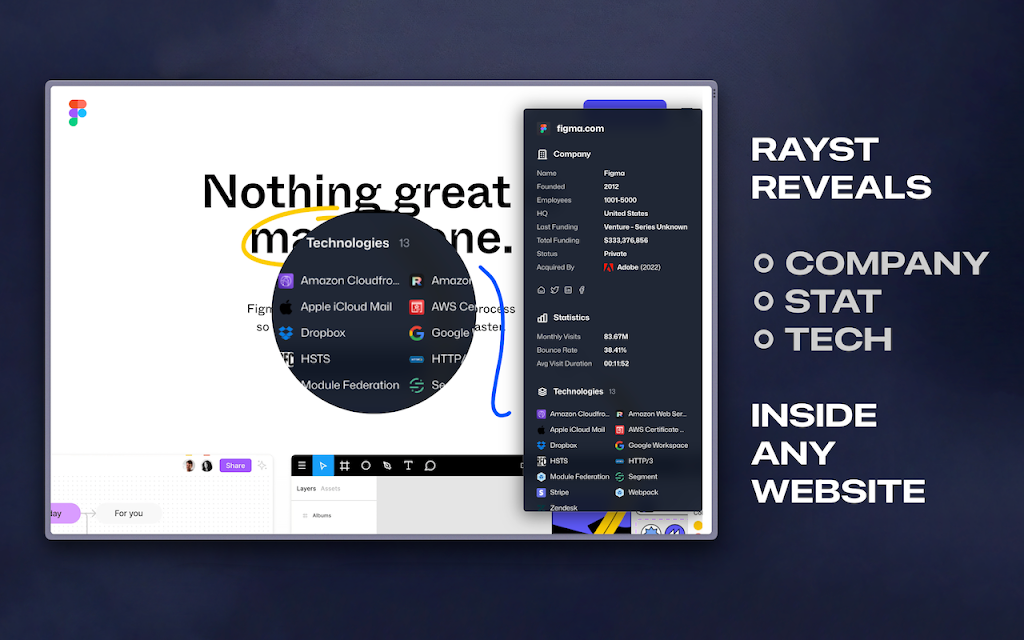This screenshot has width=1024, height=640.
Task: Click the Total Funding value $333,376,856
Action: pos(626,240)
